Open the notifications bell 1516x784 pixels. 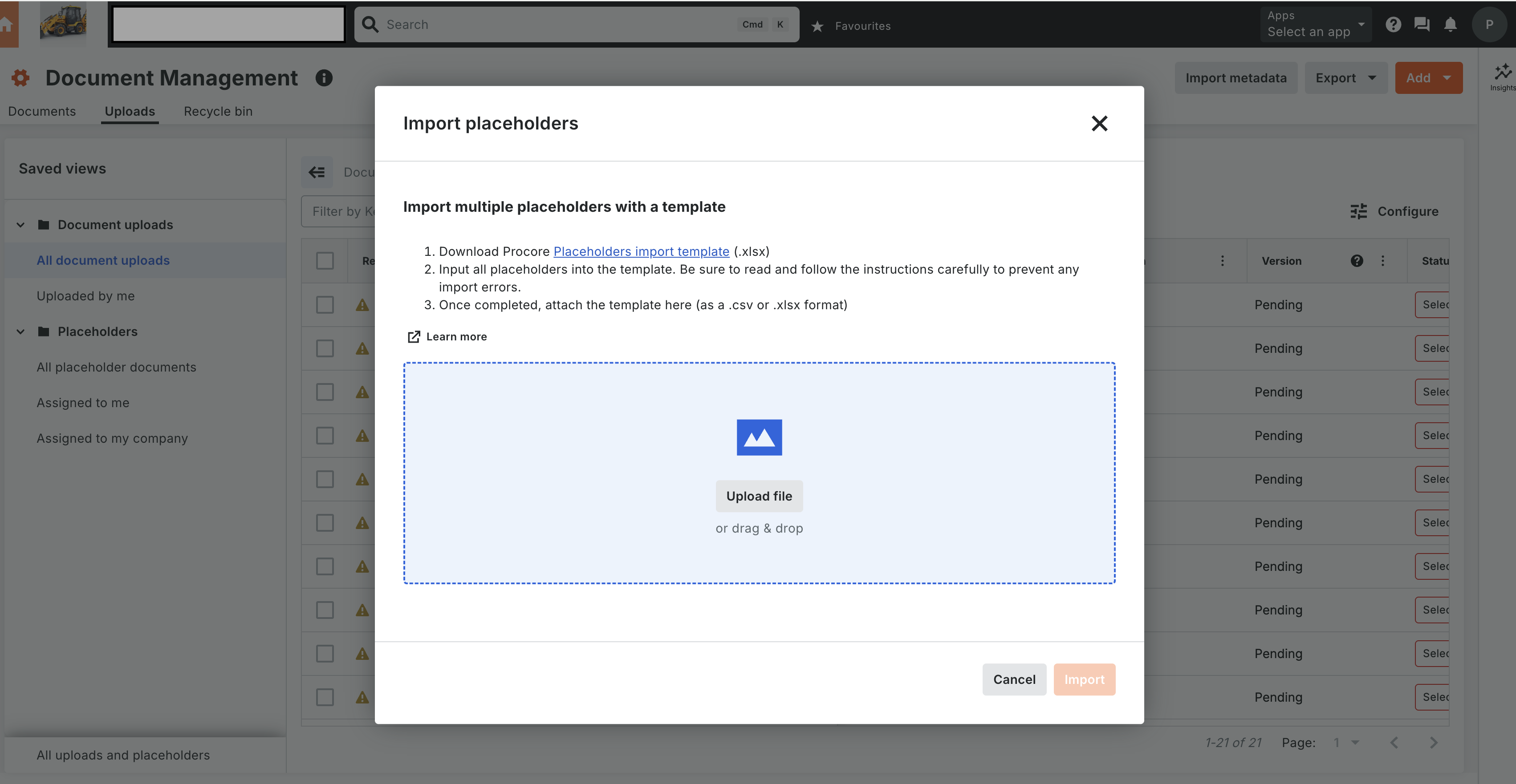point(1451,24)
